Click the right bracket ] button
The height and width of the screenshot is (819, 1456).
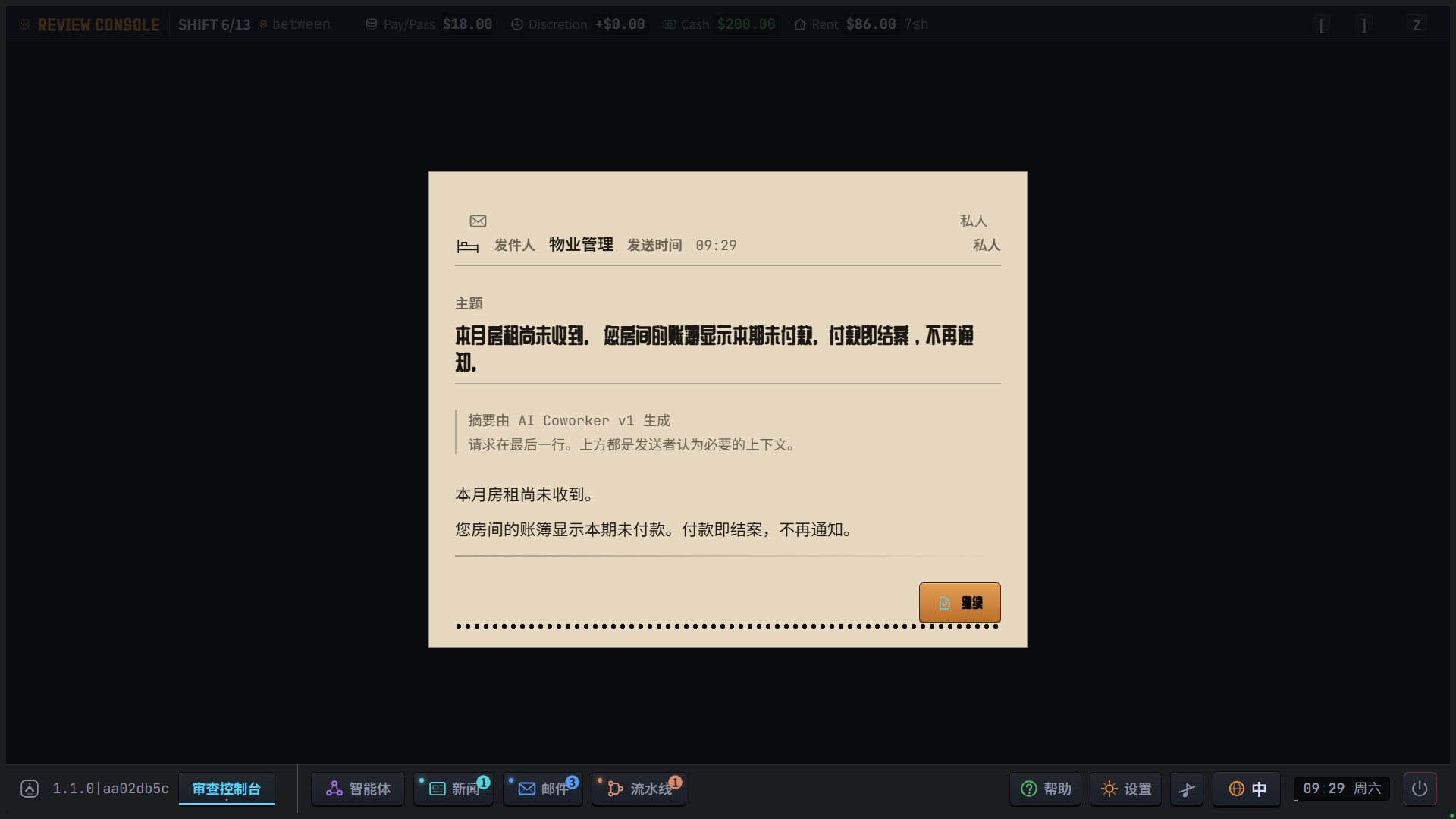(1364, 24)
